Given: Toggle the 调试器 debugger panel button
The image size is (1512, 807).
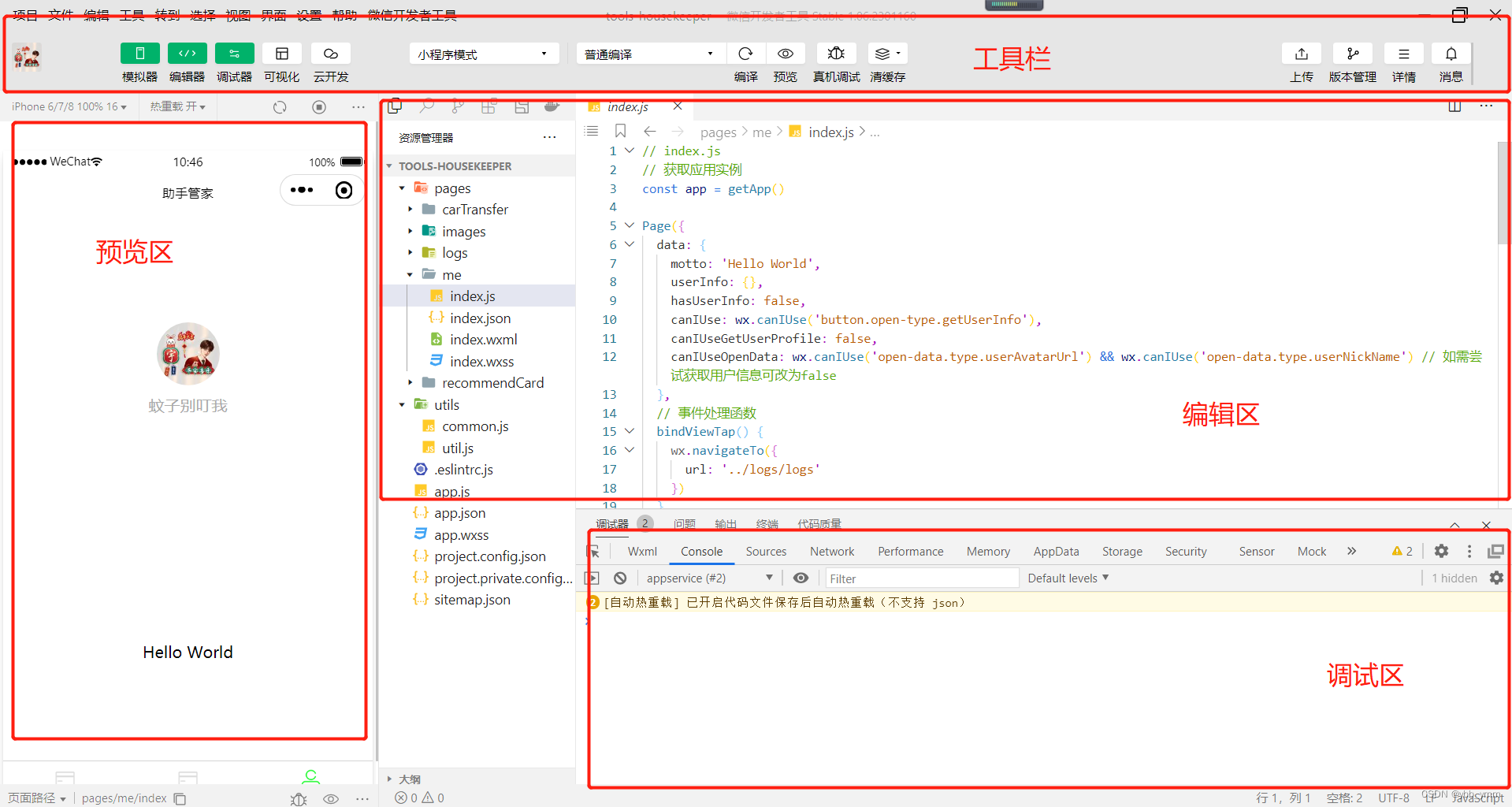Looking at the screenshot, I should [234, 54].
